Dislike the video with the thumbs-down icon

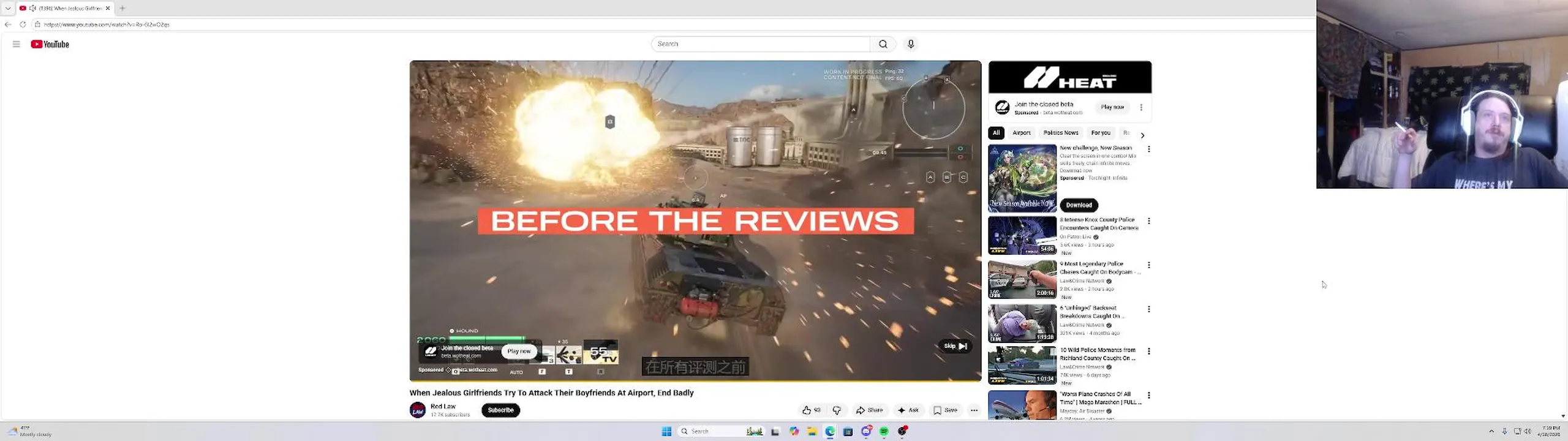click(837, 410)
